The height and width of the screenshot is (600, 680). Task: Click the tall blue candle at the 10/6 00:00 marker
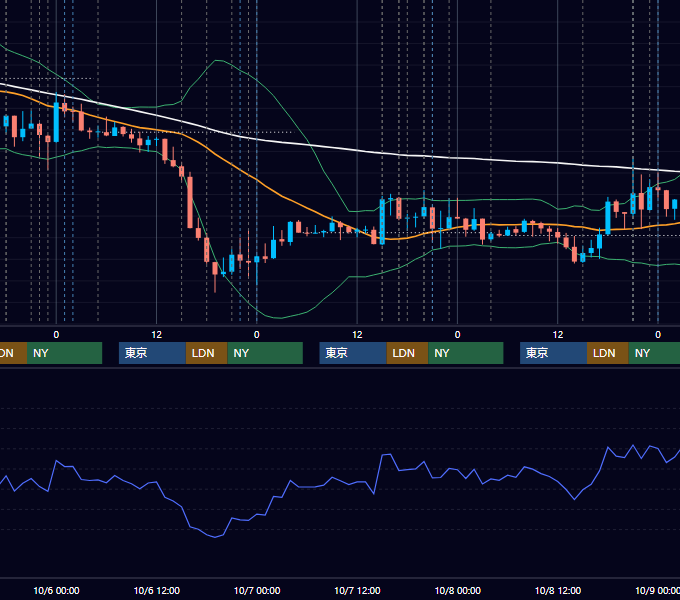click(56, 122)
